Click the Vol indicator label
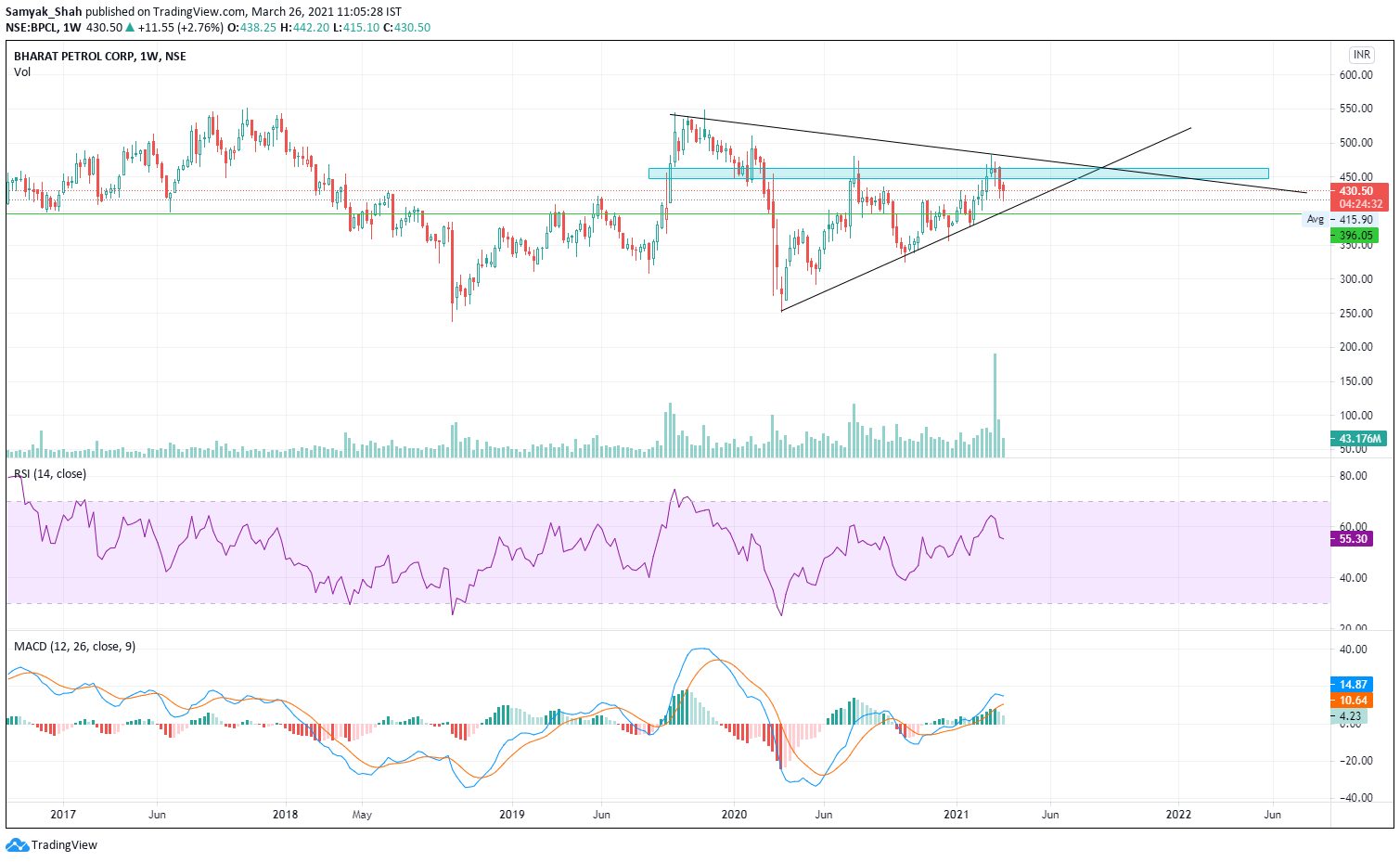Image resolution: width=1400 pixels, height=862 pixels. pyautogui.click(x=22, y=71)
